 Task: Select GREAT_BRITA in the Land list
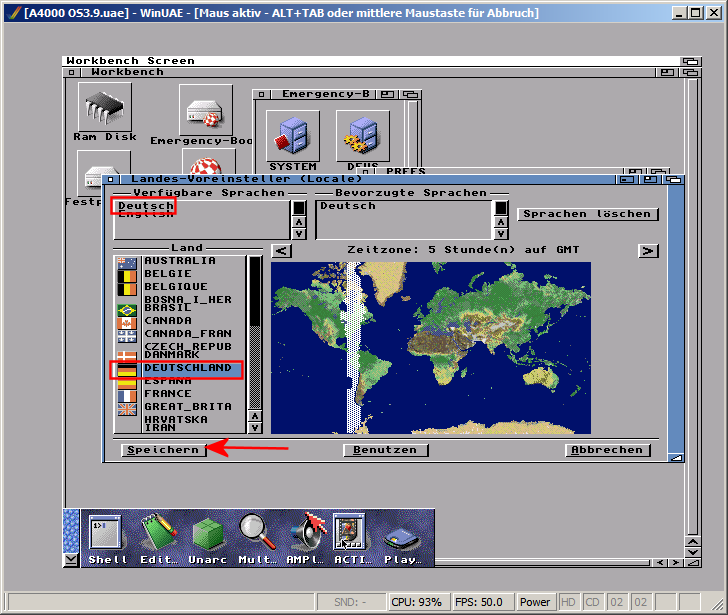click(x=180, y=407)
